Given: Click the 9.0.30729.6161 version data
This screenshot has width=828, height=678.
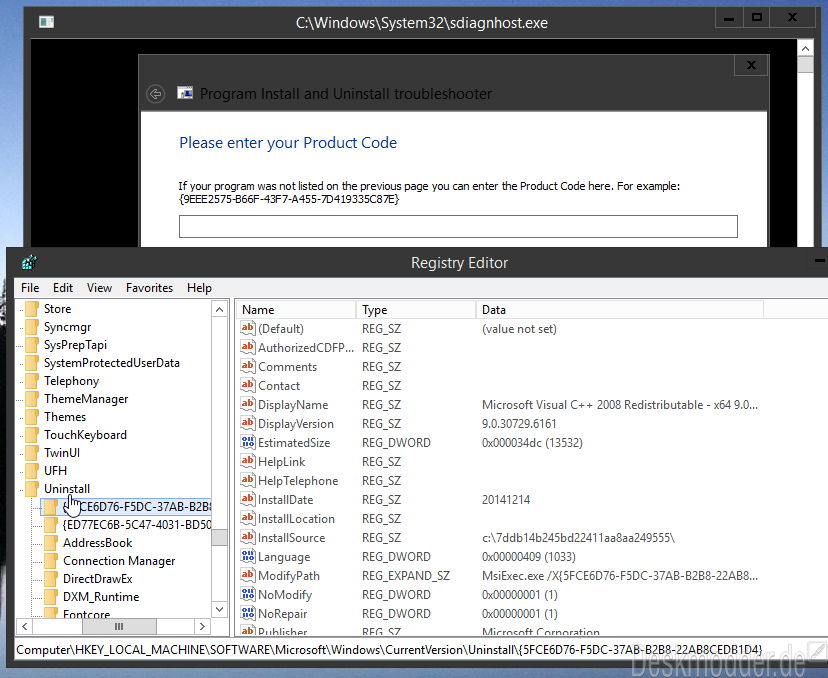Looking at the screenshot, I should pyautogui.click(x=519, y=423).
